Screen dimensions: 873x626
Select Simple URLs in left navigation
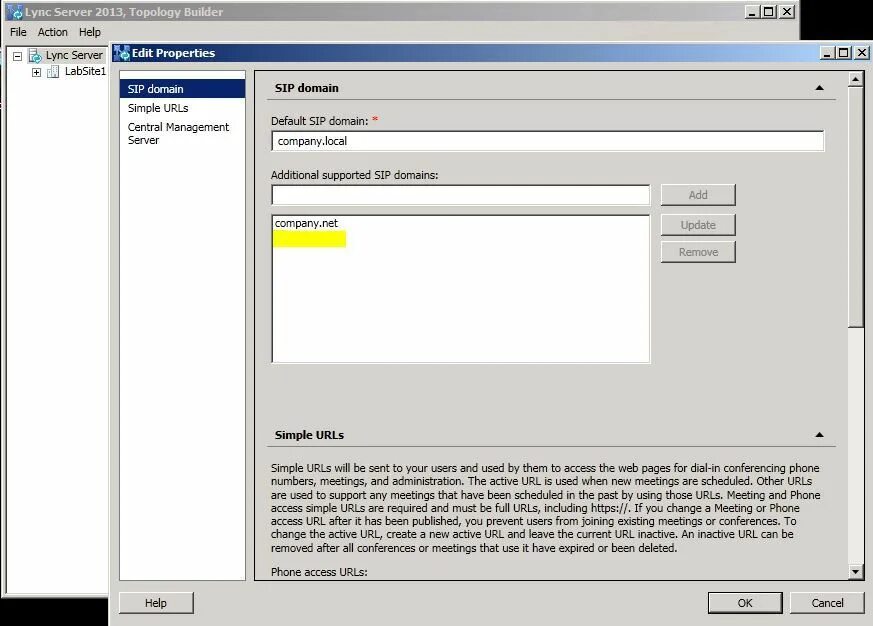point(183,108)
